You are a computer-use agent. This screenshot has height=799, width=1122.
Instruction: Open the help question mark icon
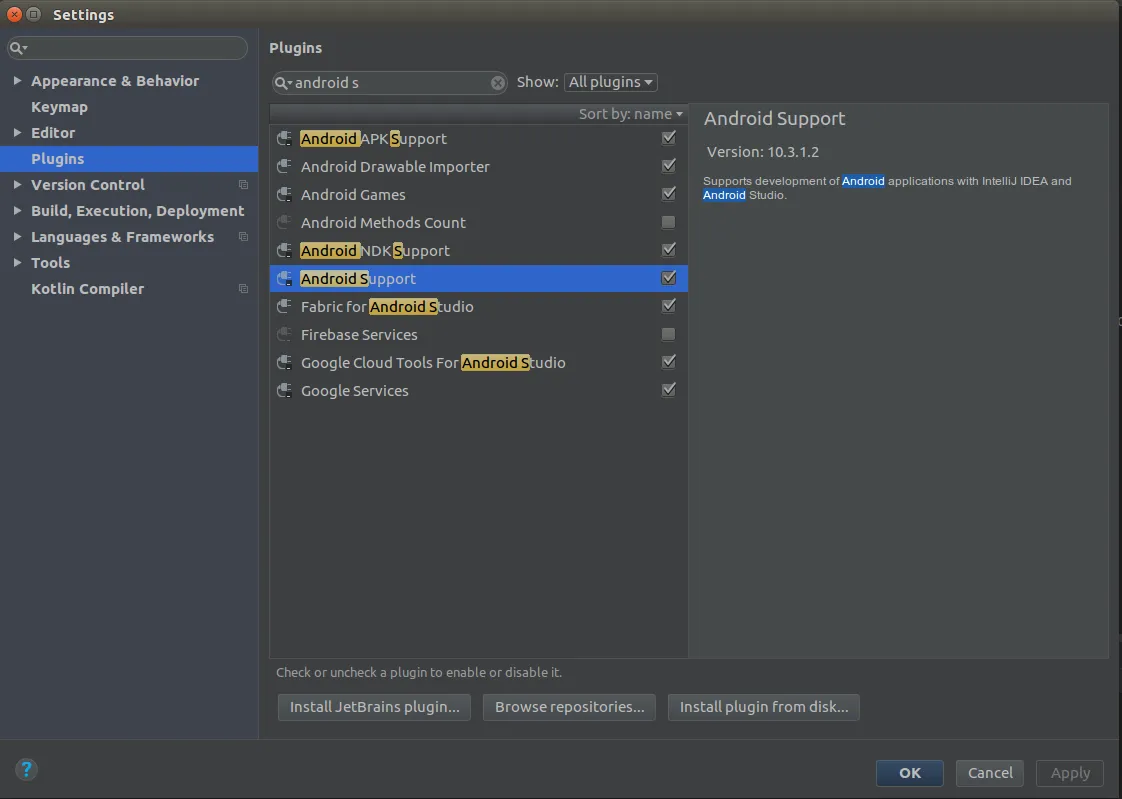(27, 769)
